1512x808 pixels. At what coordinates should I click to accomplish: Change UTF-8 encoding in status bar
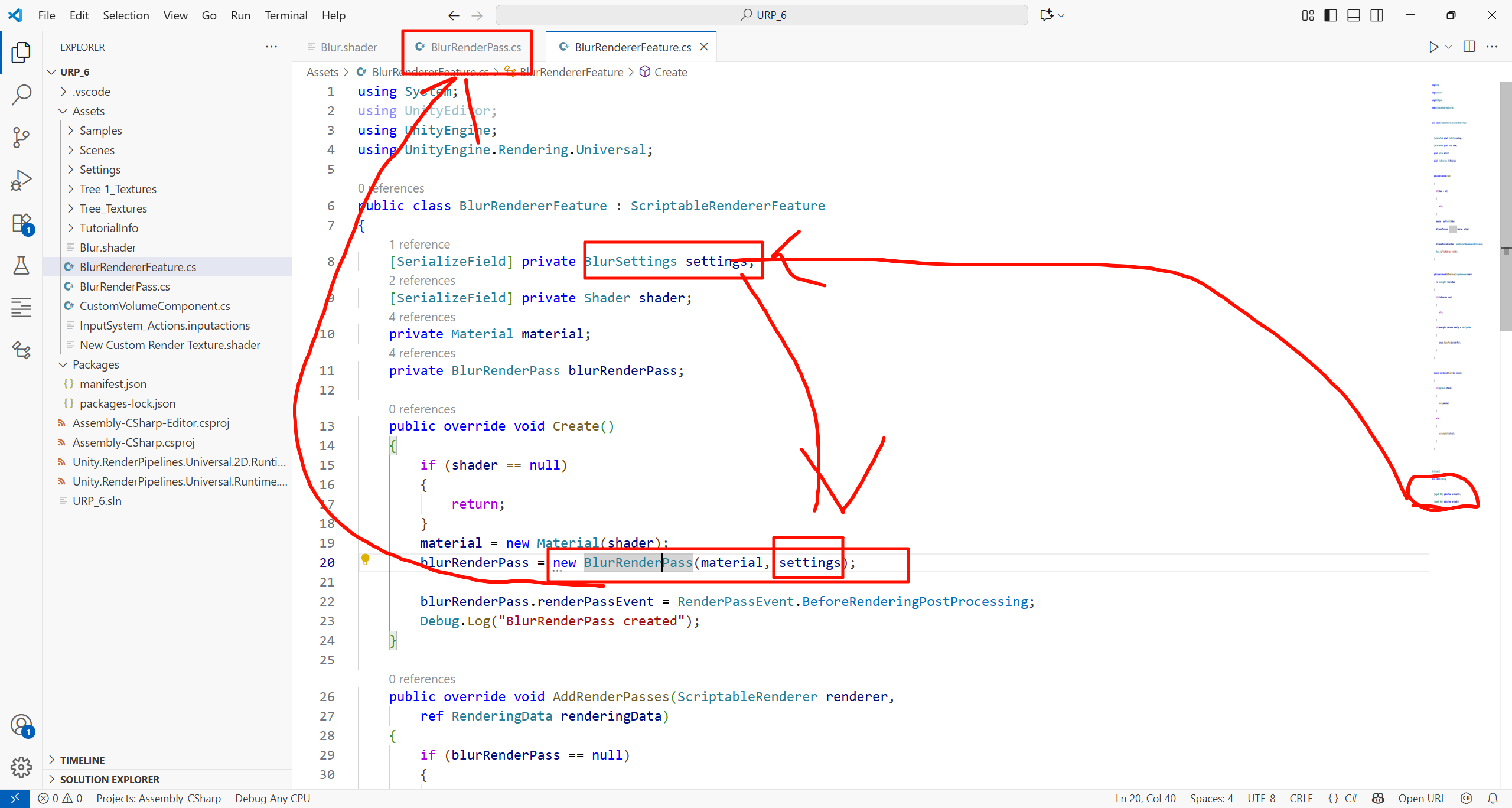(1261, 799)
